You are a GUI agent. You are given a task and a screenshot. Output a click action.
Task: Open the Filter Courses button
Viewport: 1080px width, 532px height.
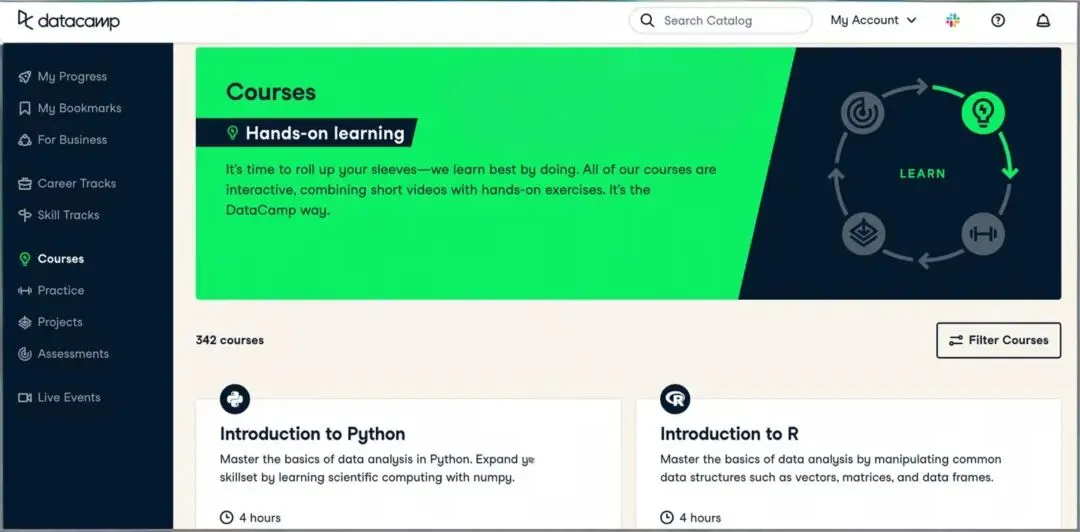click(998, 340)
